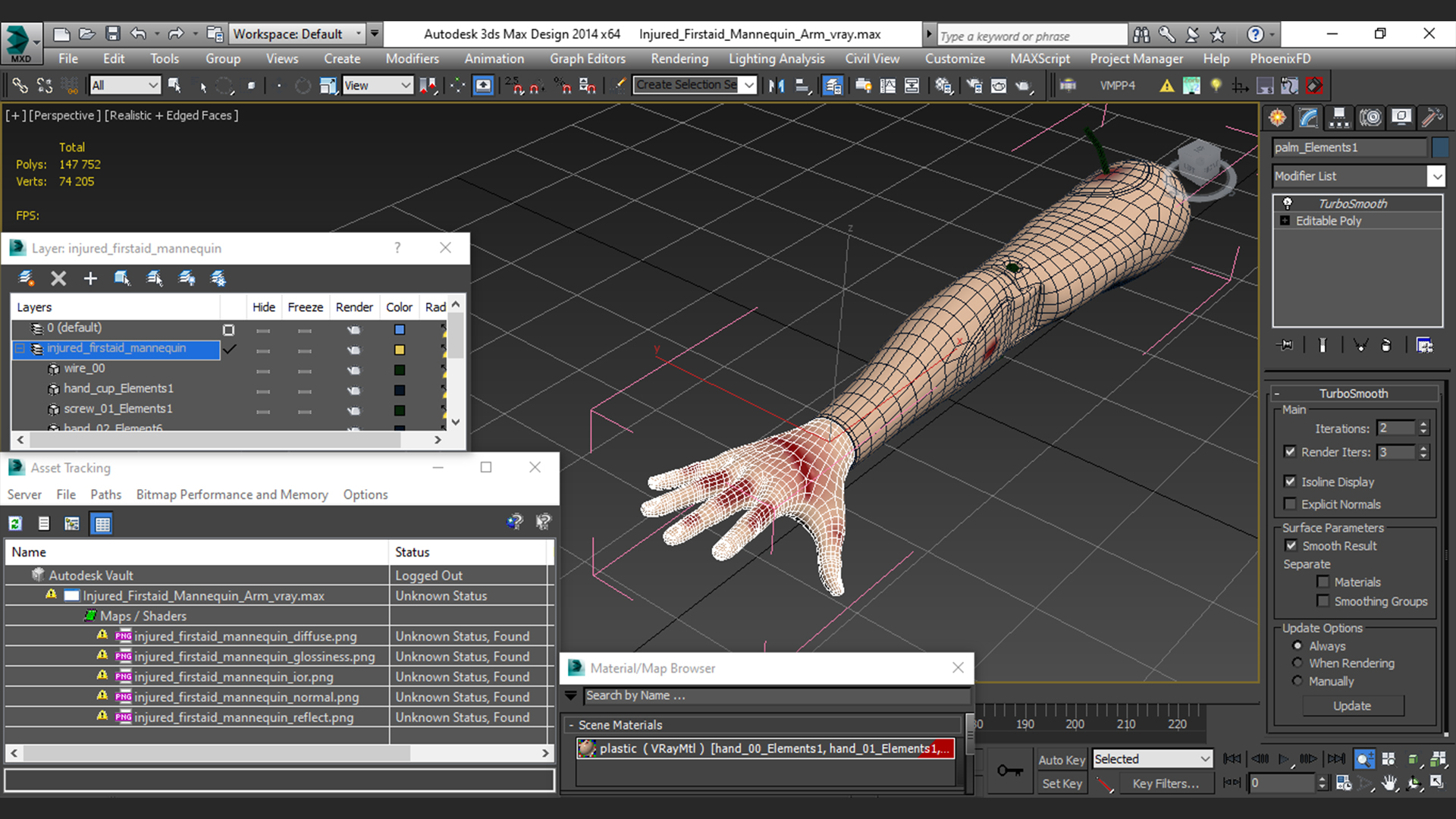Viewport: 1456px width, 819px height.
Task: Collapse the Scene Materials group
Action: 571,725
